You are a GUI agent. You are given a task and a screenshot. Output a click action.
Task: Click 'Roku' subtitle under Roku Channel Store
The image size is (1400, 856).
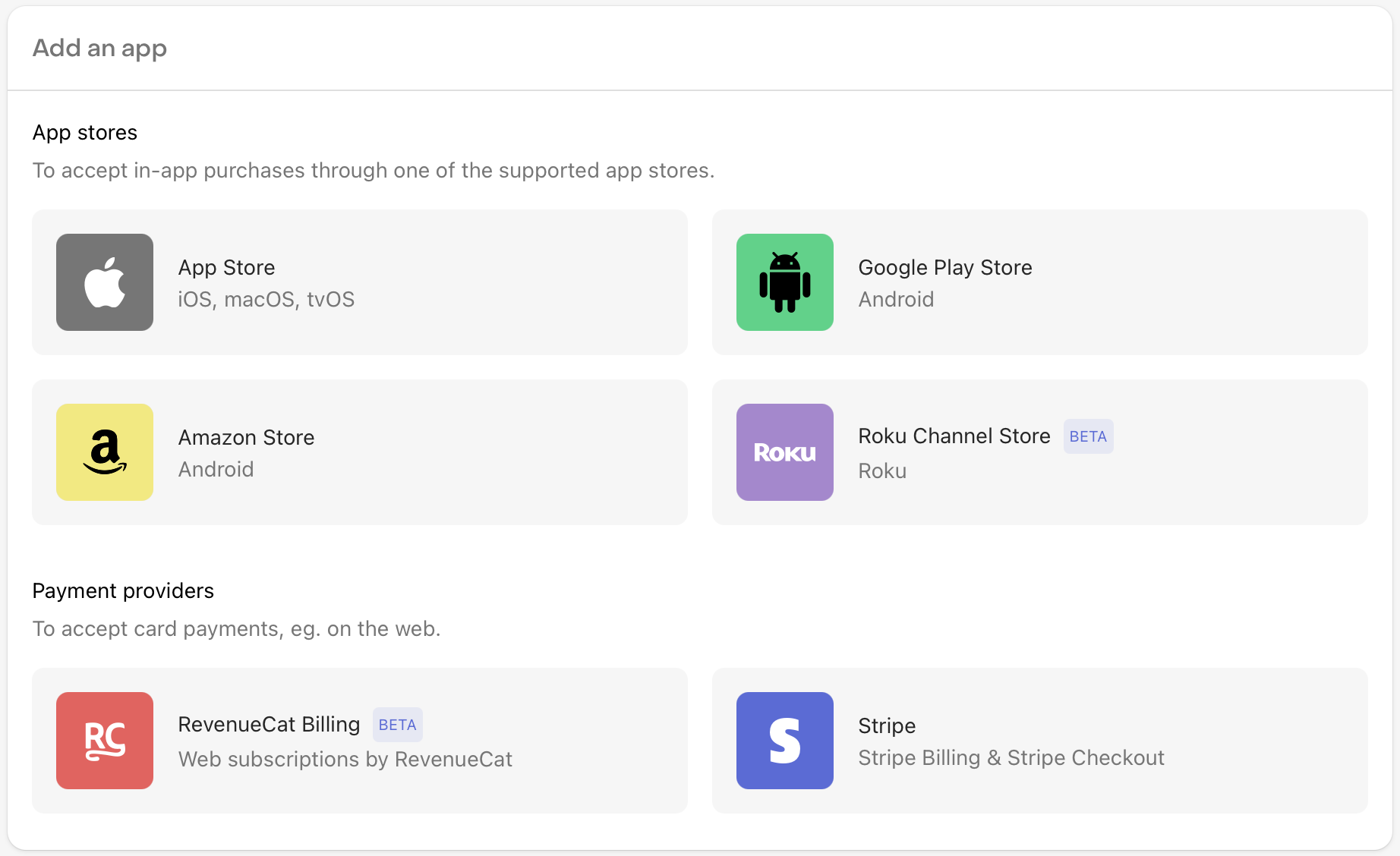(882, 471)
